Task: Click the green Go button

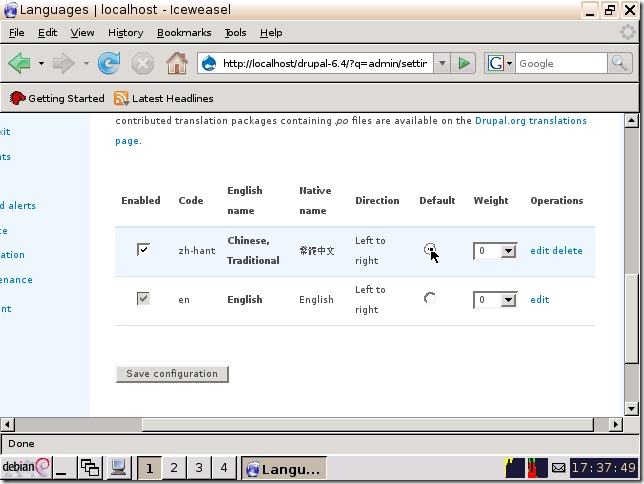Action: tap(464, 63)
